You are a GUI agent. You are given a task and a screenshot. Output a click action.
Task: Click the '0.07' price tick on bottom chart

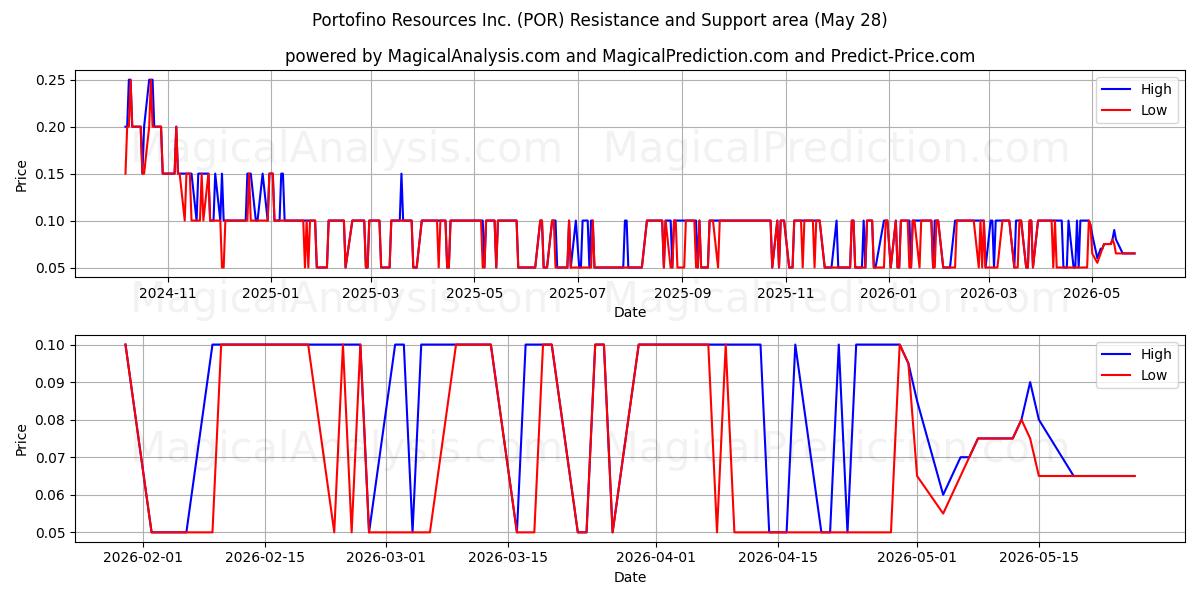click(x=51, y=458)
